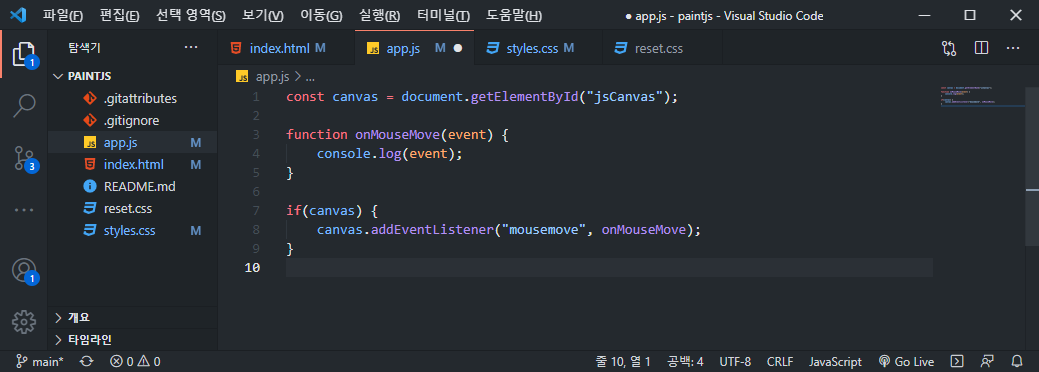The height and width of the screenshot is (372, 1039).
Task: Place cursor on empty line 10
Action: click(x=609, y=268)
